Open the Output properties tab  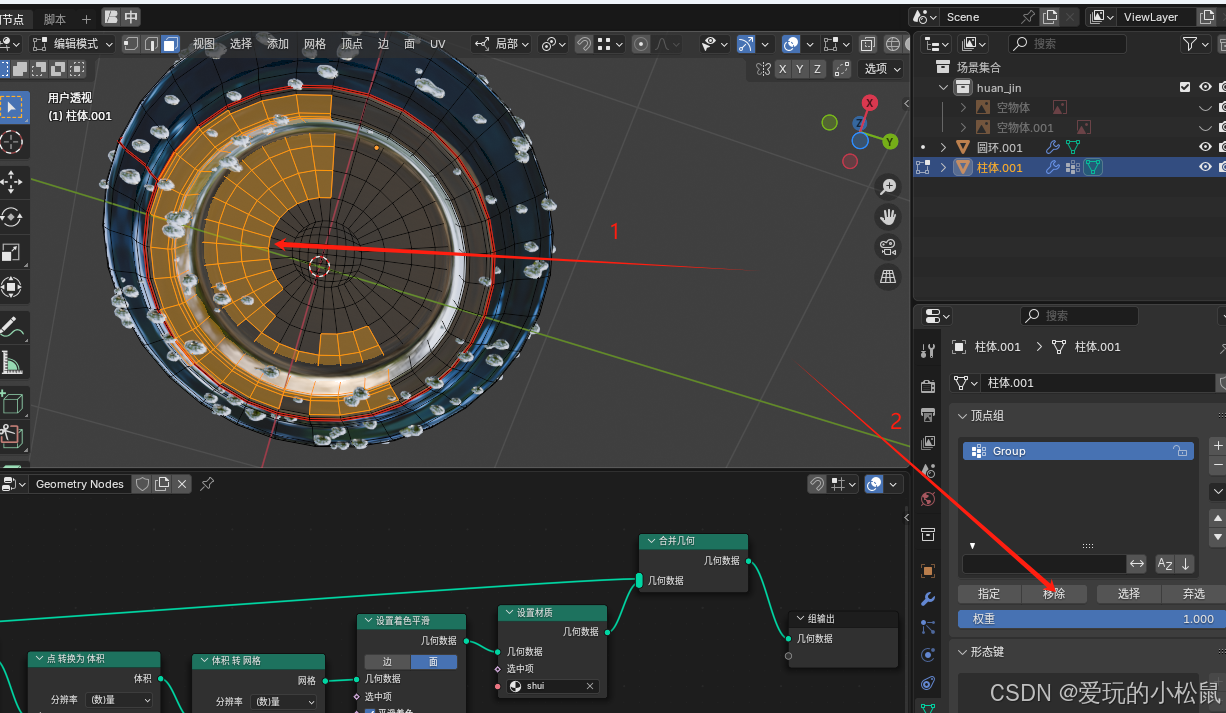928,414
